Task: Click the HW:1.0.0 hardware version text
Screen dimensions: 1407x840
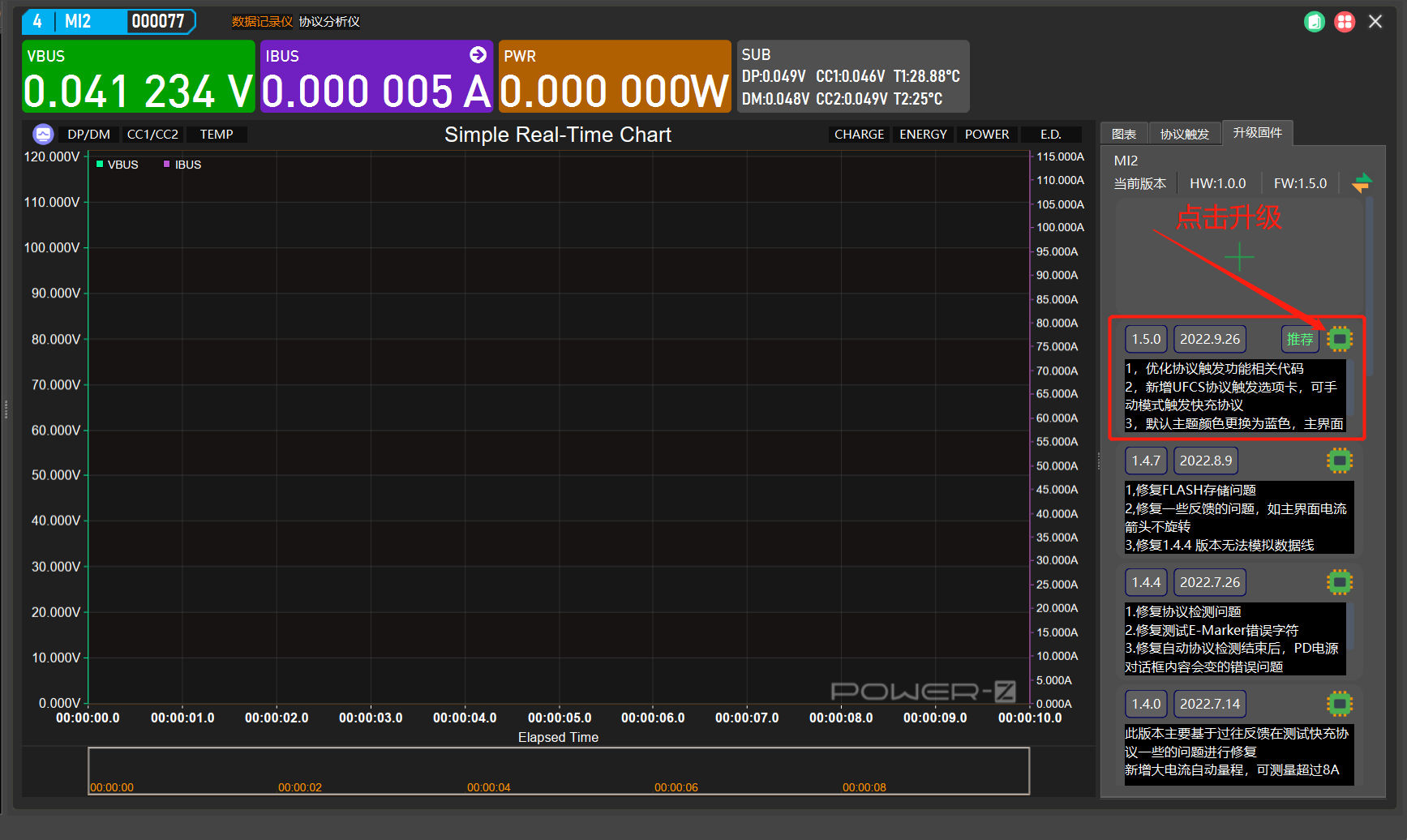Action: click(1217, 183)
